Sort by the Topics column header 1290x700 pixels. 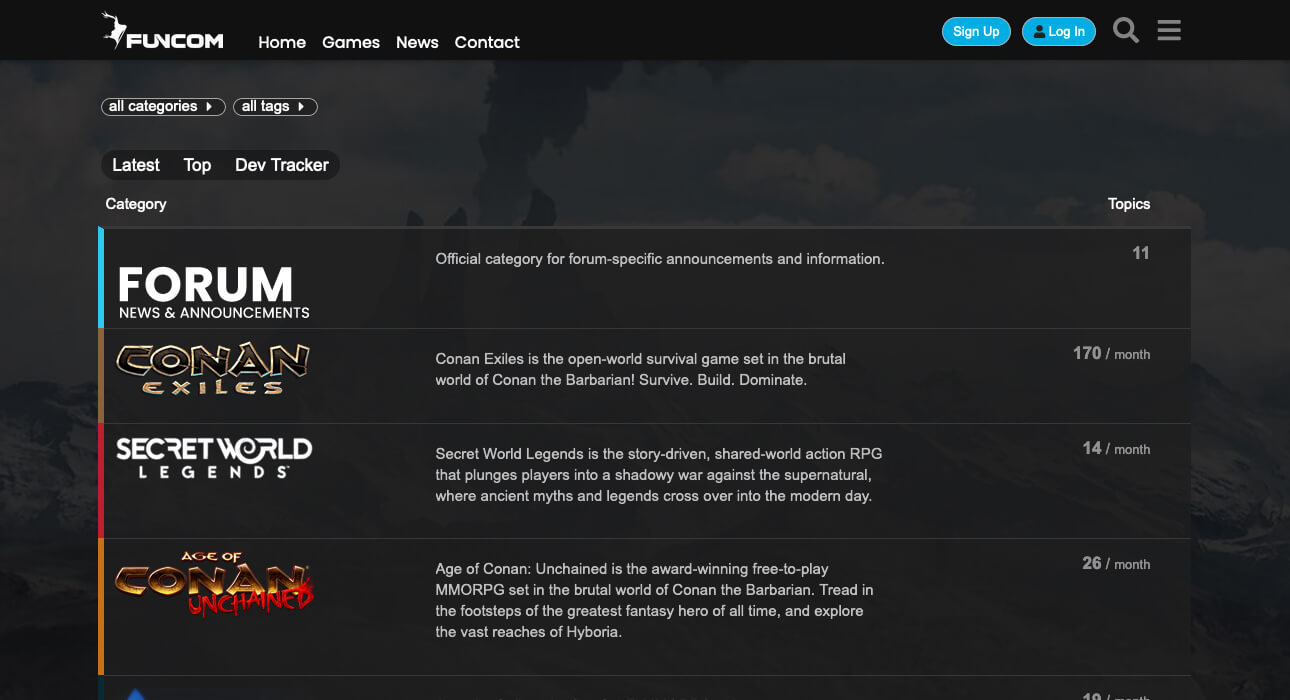[1128, 204]
